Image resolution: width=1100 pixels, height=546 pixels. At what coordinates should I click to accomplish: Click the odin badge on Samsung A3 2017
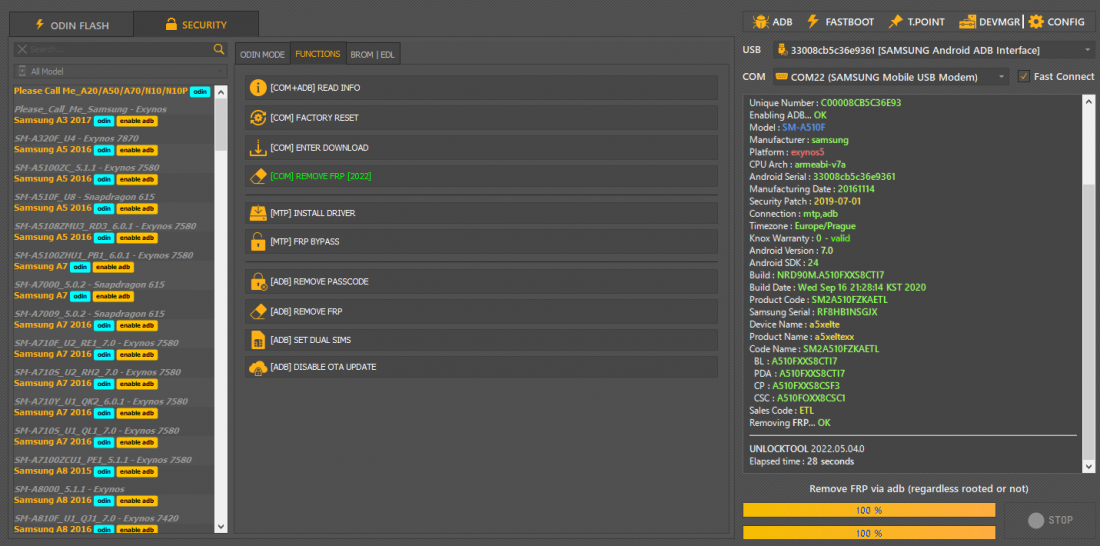(105, 121)
